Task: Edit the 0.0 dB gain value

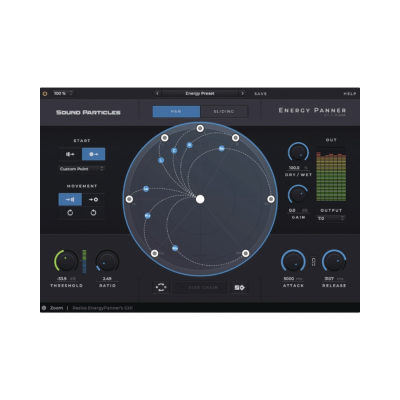Action: pyautogui.click(x=298, y=211)
